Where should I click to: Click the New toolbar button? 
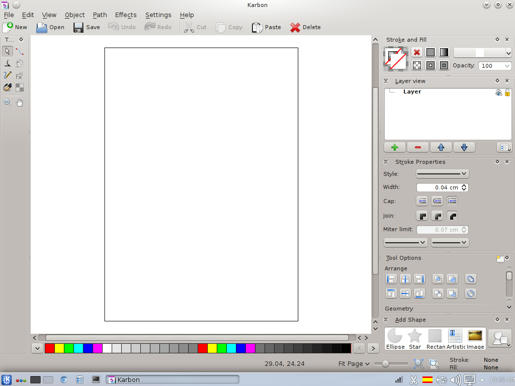[16, 27]
